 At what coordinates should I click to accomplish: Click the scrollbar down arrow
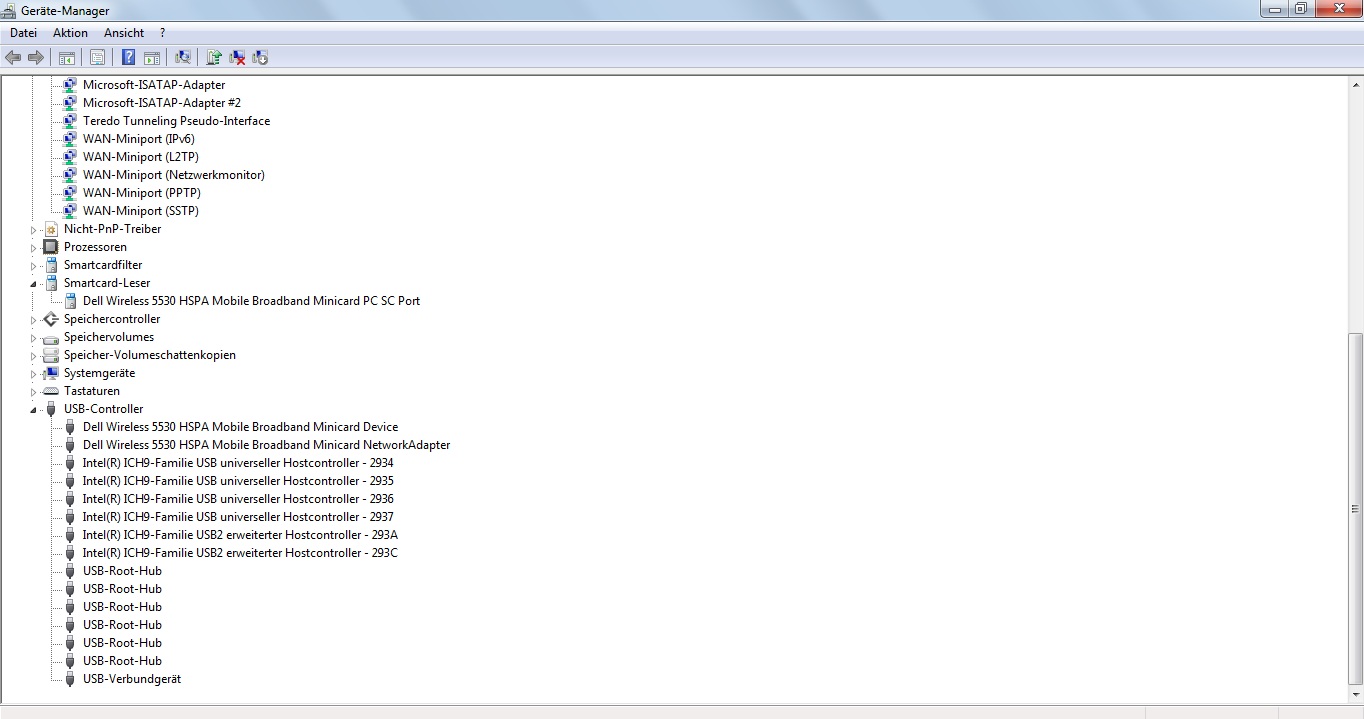click(x=1356, y=696)
